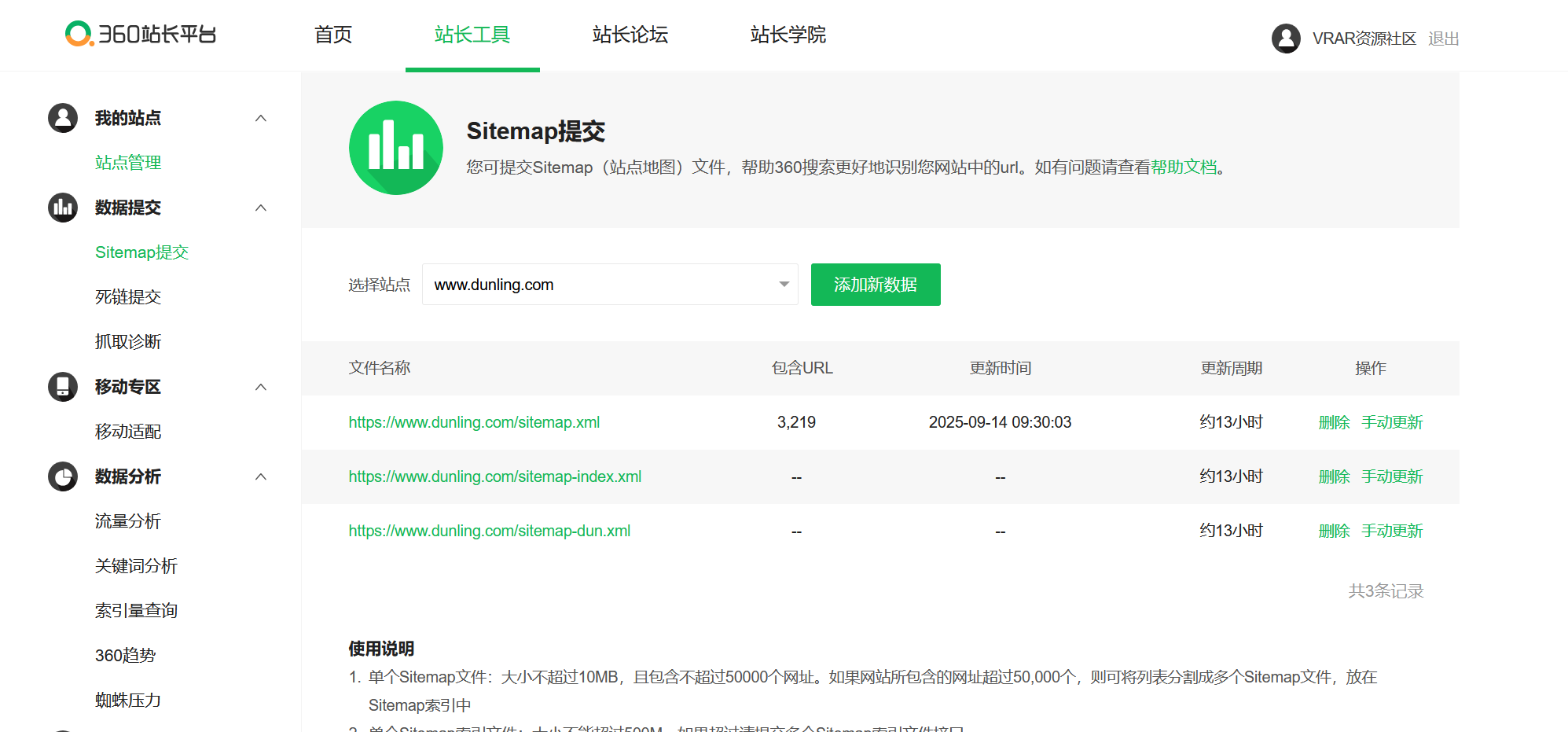Screen dimensions: 1568x732
Task: Open 蜘蛛压力 in the sidebar
Action: coord(128,701)
